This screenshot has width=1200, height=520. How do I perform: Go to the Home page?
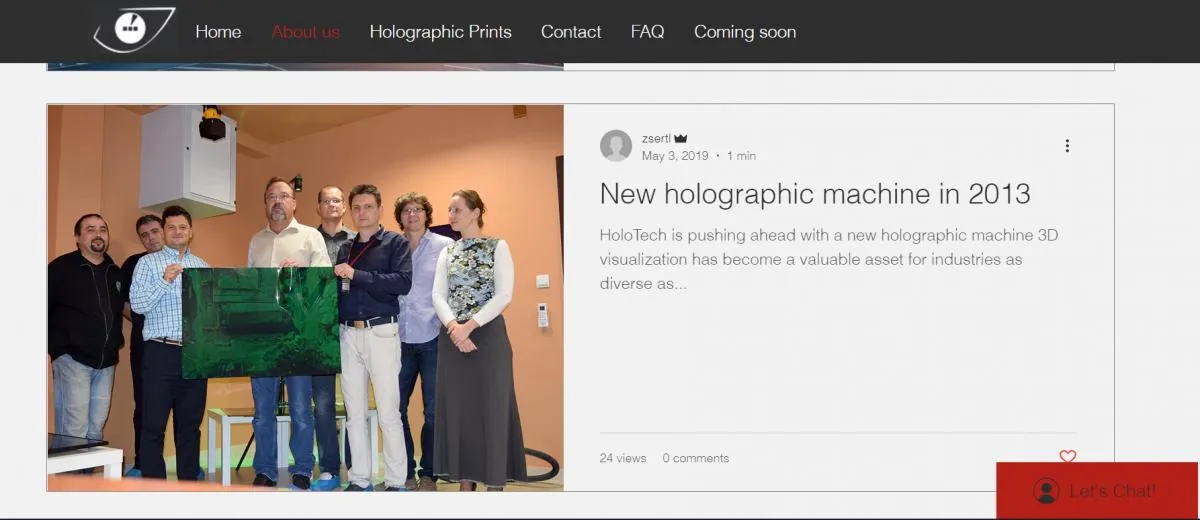click(x=218, y=32)
